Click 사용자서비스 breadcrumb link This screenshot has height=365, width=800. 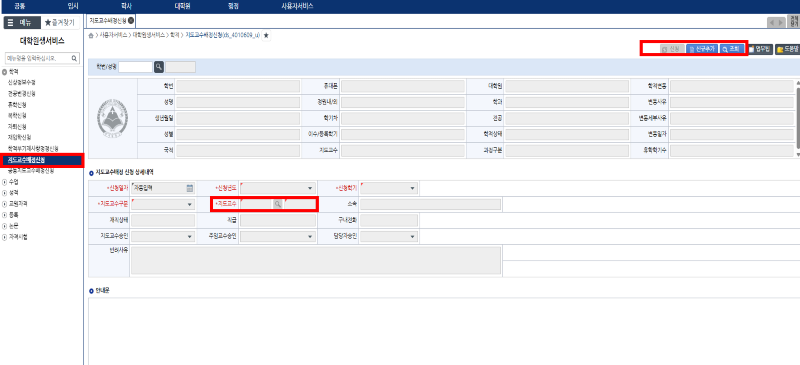[114, 35]
